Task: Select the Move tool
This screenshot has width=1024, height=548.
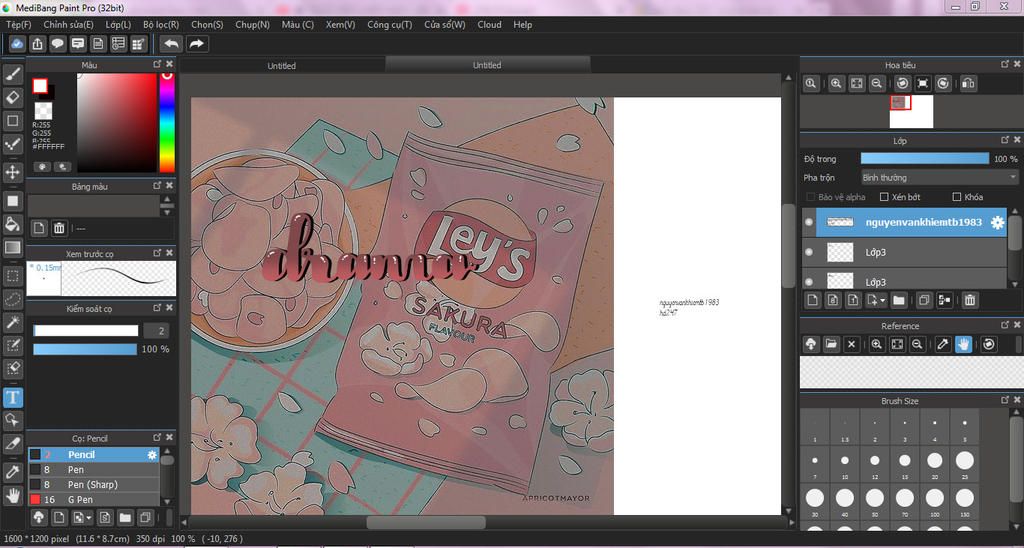Action: click(x=12, y=172)
